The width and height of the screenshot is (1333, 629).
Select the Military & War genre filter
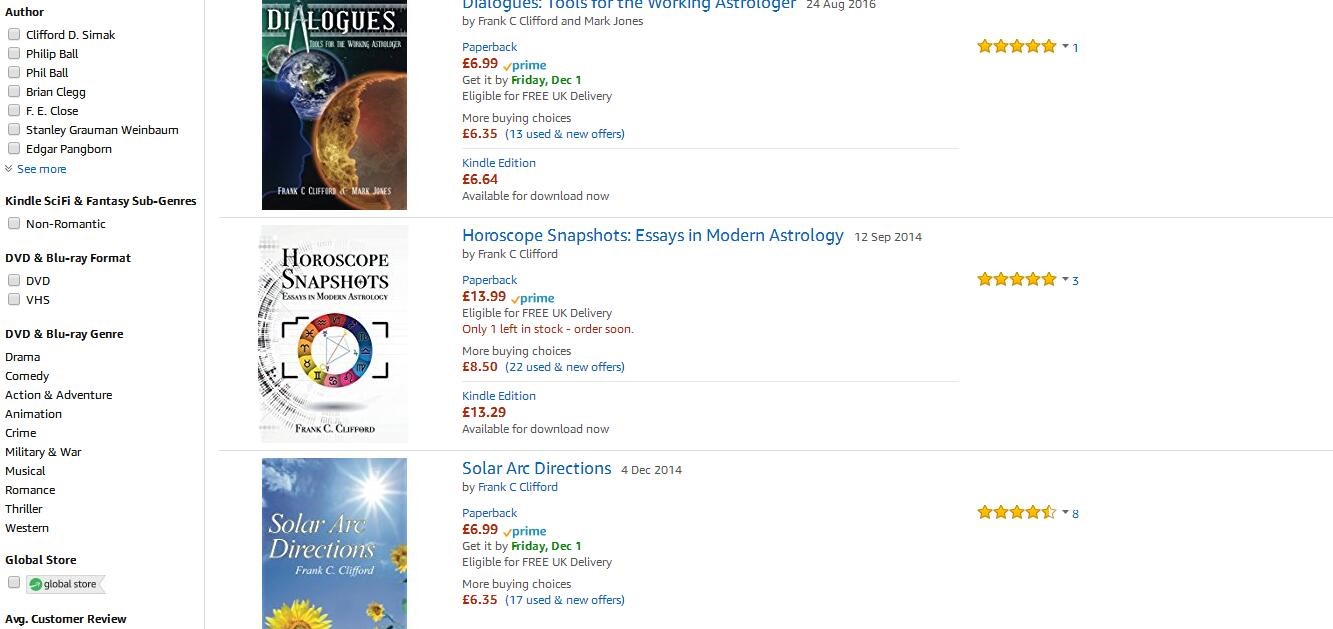[x=43, y=452]
